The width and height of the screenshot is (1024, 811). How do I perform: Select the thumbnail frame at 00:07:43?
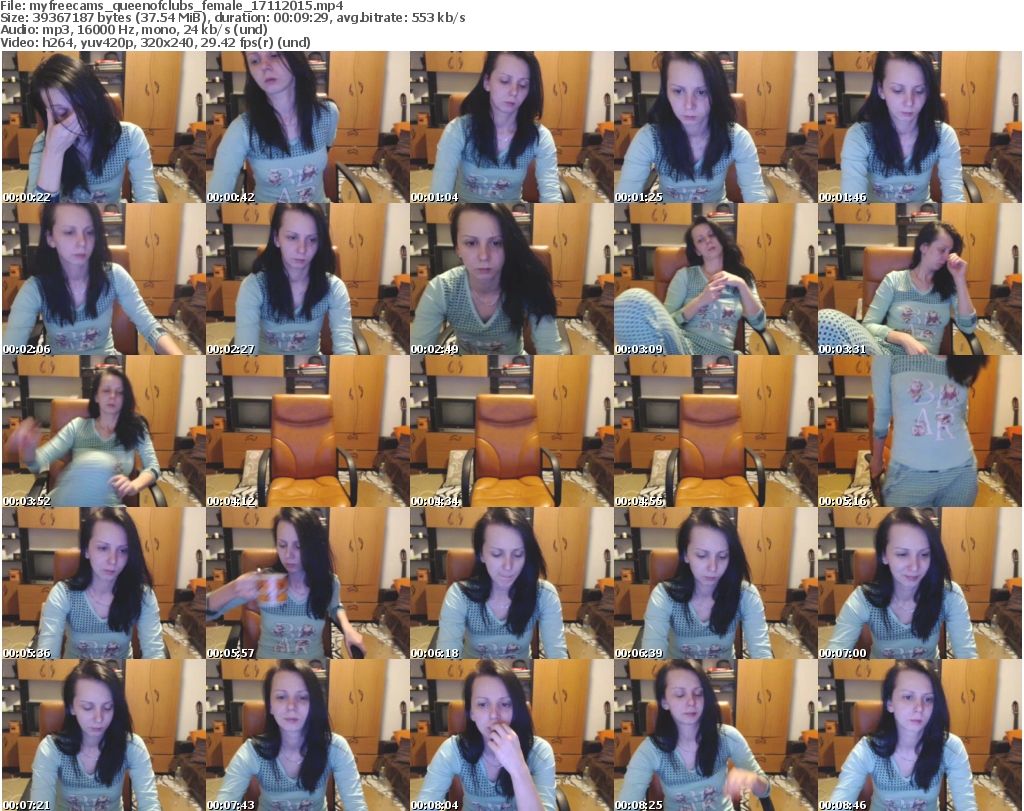tap(308, 735)
